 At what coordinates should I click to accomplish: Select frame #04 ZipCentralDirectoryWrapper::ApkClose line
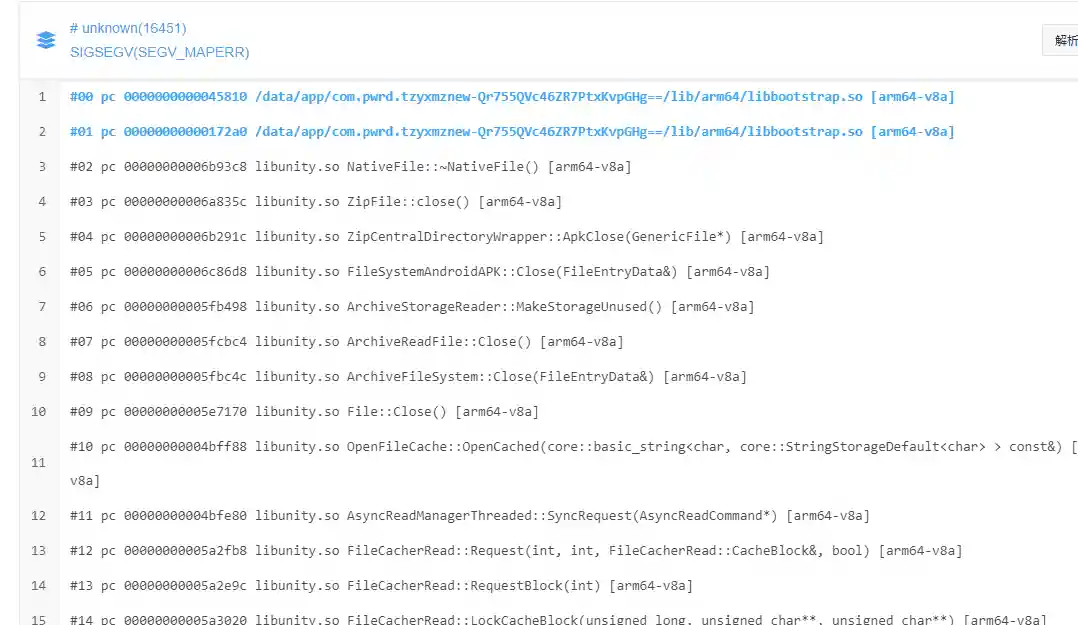(x=447, y=237)
